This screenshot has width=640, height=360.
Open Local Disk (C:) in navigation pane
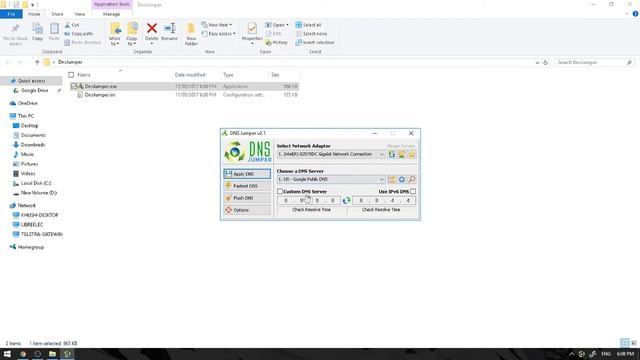36,183
